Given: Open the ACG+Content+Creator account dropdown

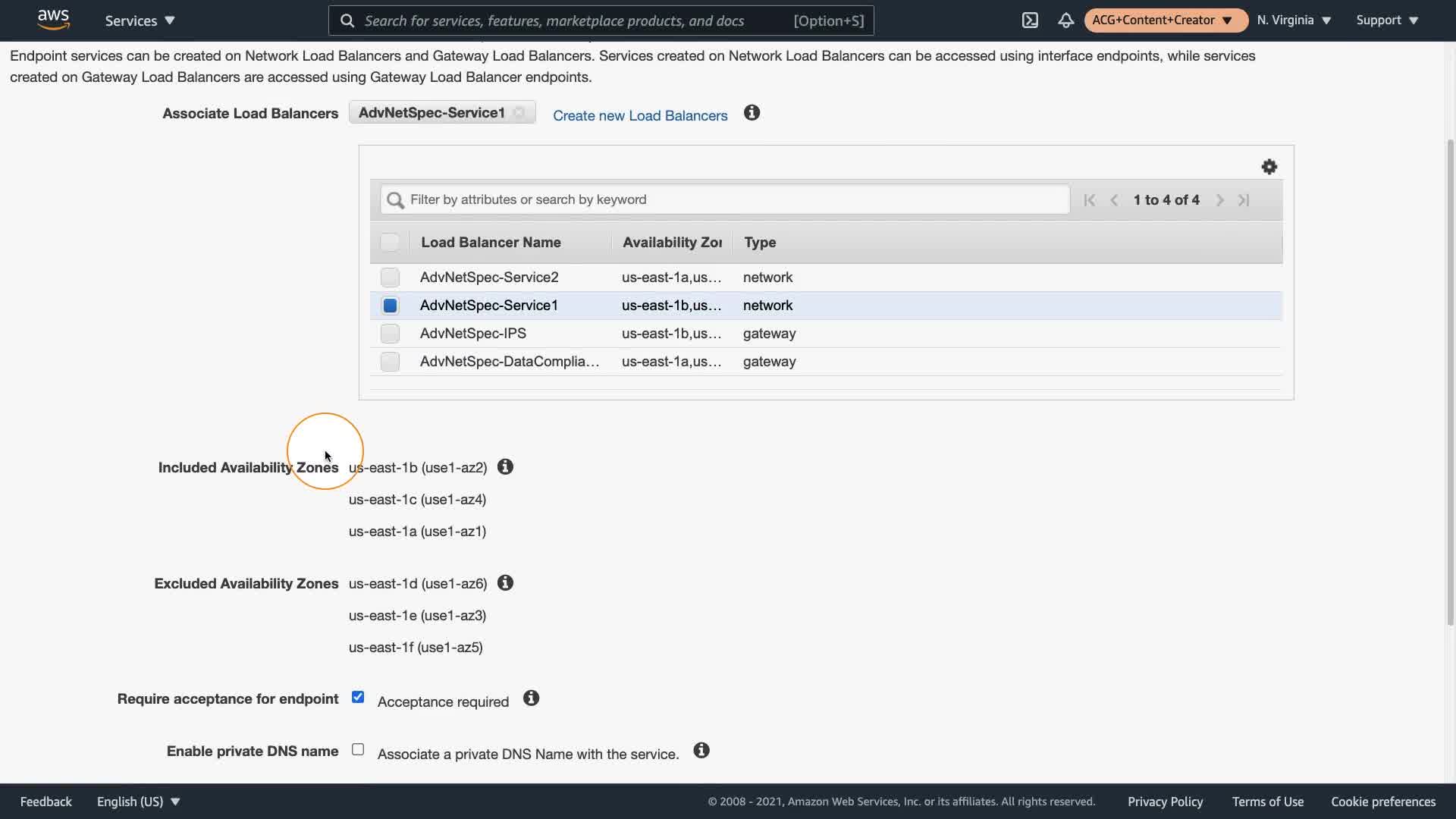Looking at the screenshot, I should point(1165,20).
